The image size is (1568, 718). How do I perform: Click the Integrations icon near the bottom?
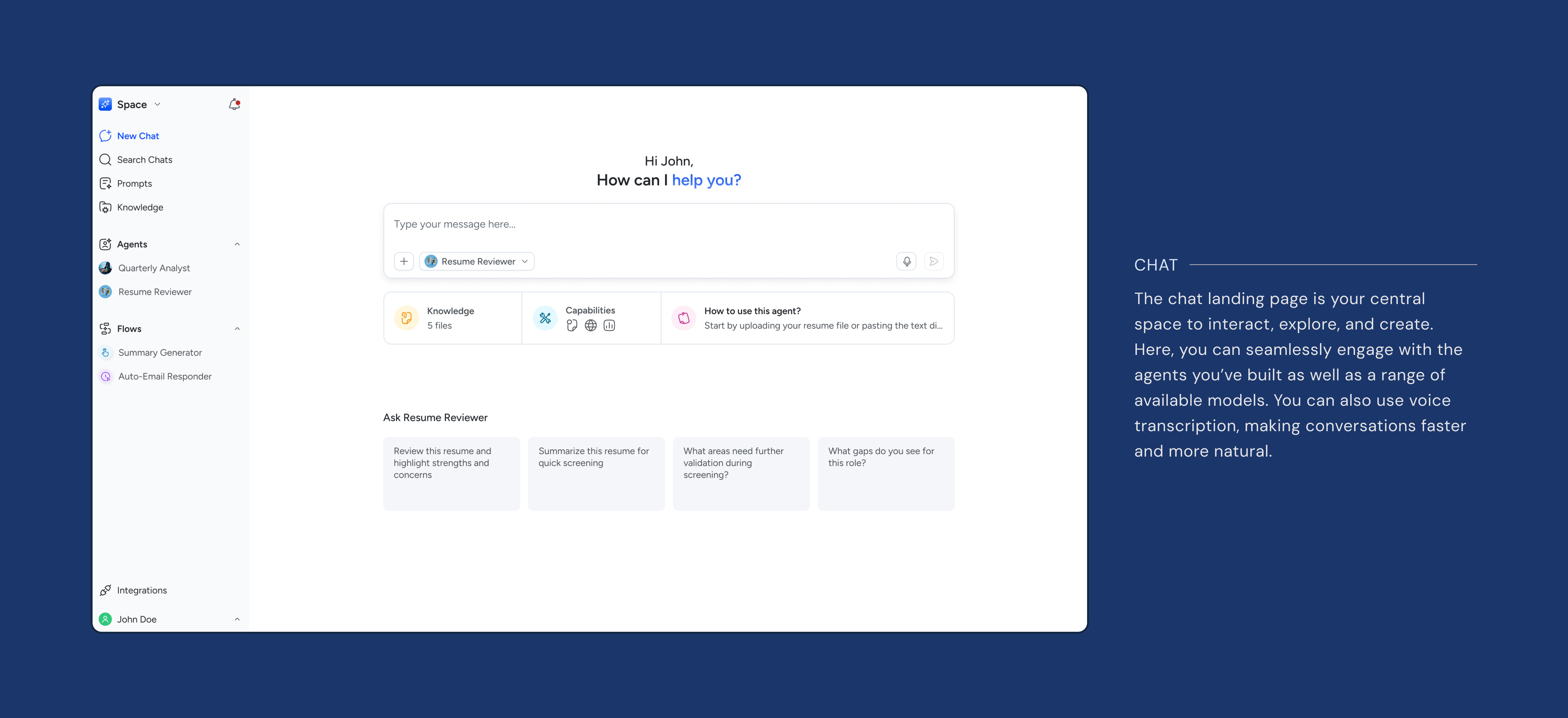click(x=105, y=590)
